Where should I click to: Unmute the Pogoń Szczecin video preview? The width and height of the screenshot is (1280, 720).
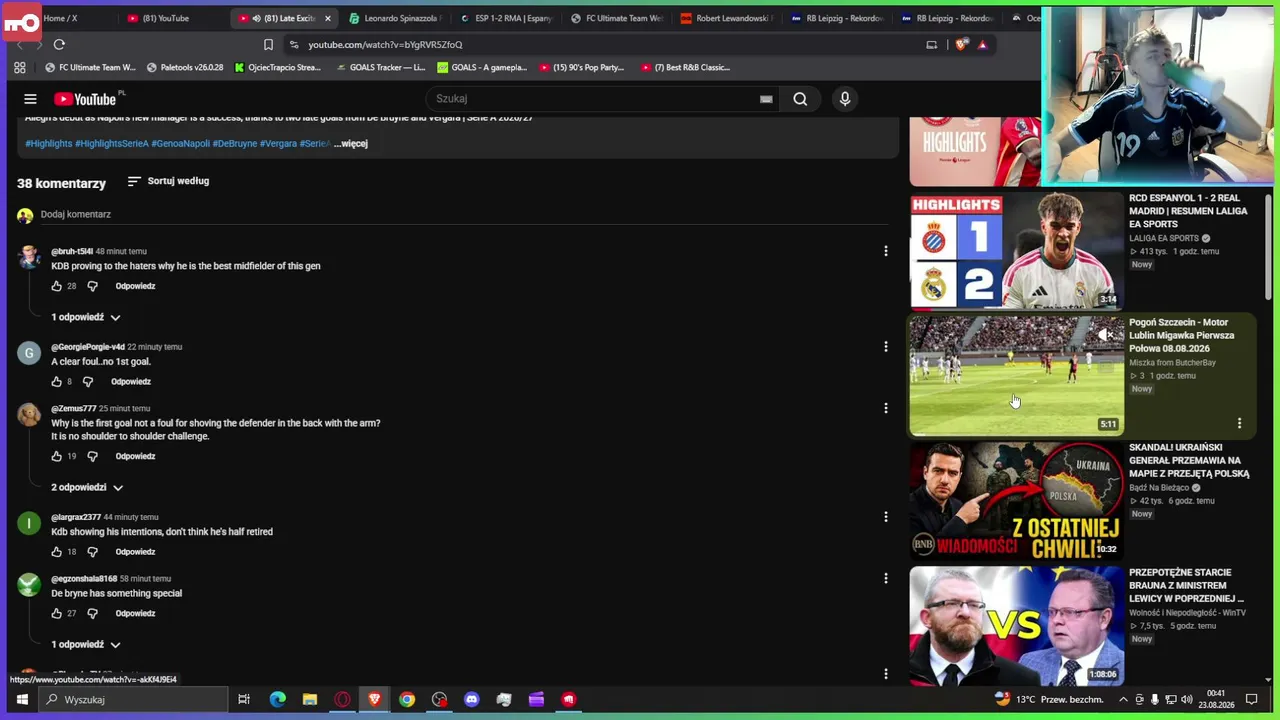[1105, 335]
